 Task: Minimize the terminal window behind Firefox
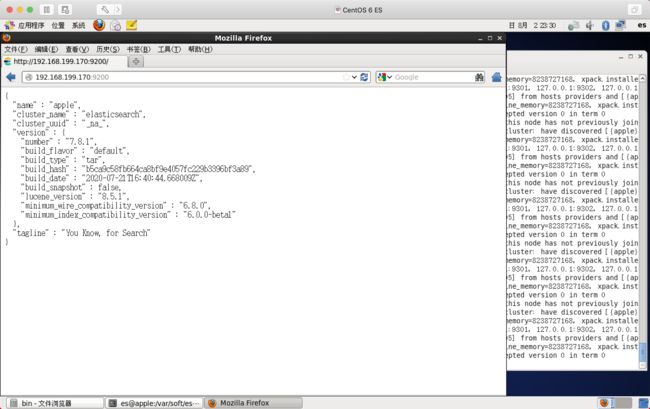pyautogui.click(x=621, y=57)
